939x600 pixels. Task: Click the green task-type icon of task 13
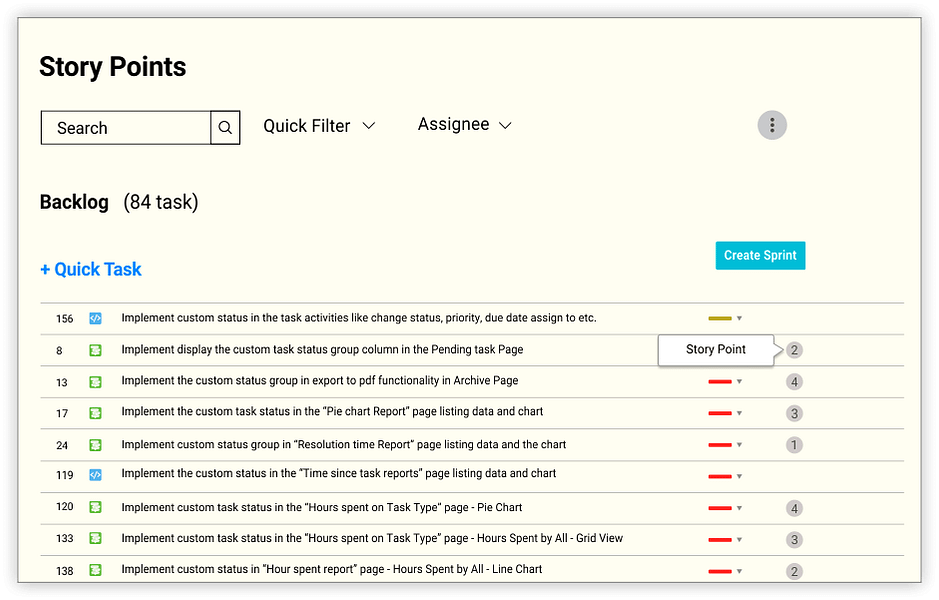point(95,382)
